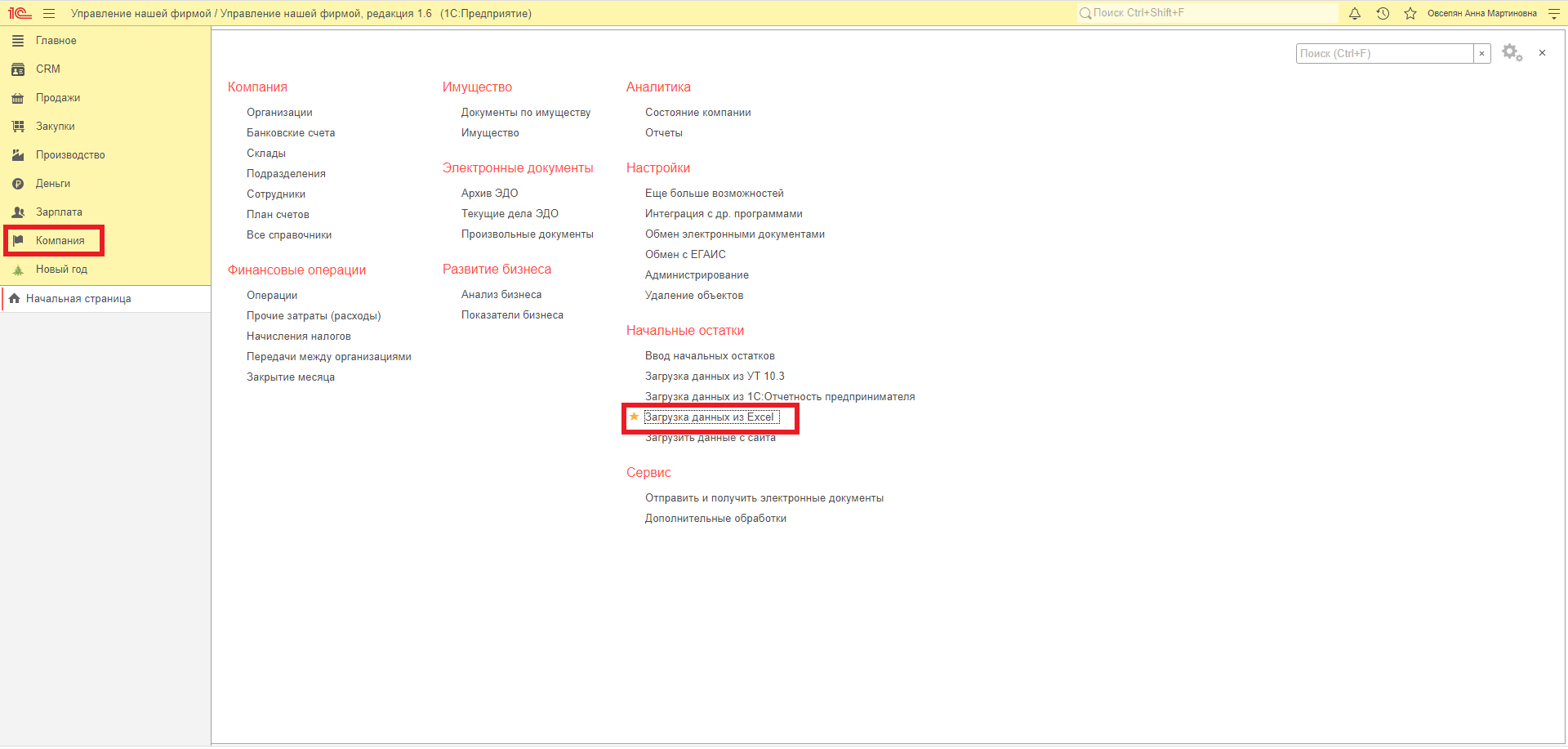The height and width of the screenshot is (749, 1568).
Task: Open Склады directory
Action: click(x=266, y=154)
